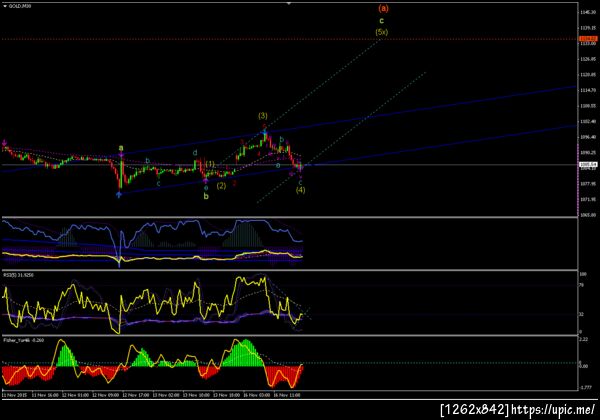
Task: Click the 16 Nov 11:00 time label
Action: pyautogui.click(x=287, y=395)
